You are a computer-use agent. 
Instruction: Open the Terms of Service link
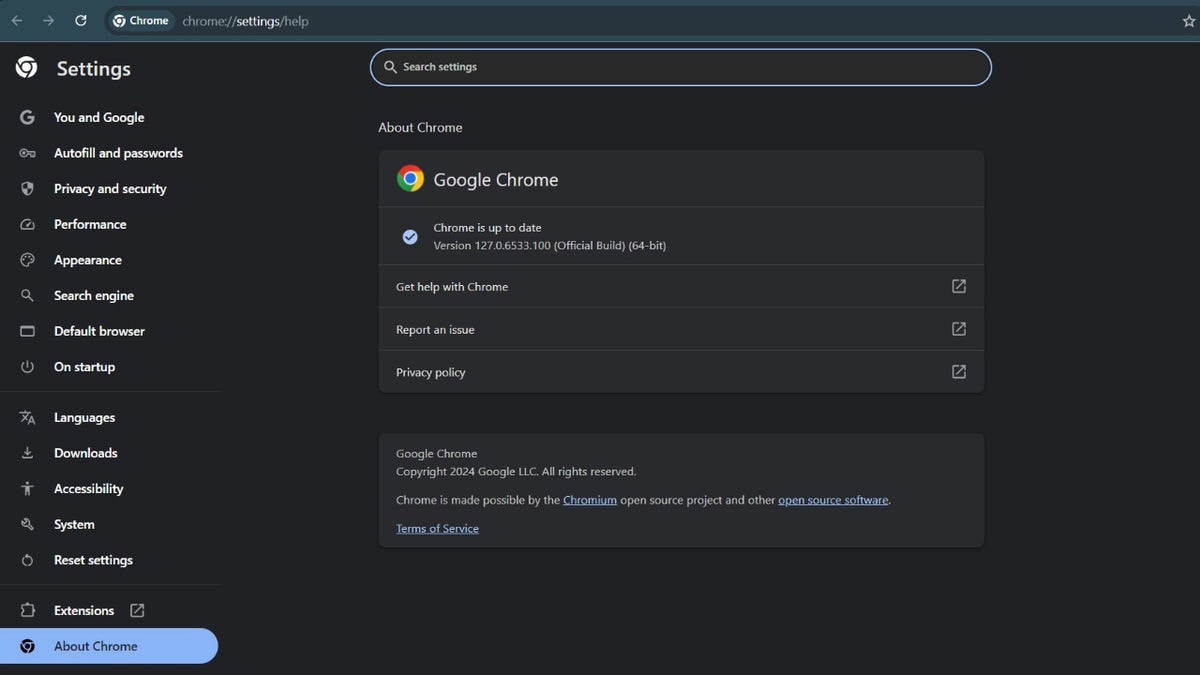click(x=437, y=528)
